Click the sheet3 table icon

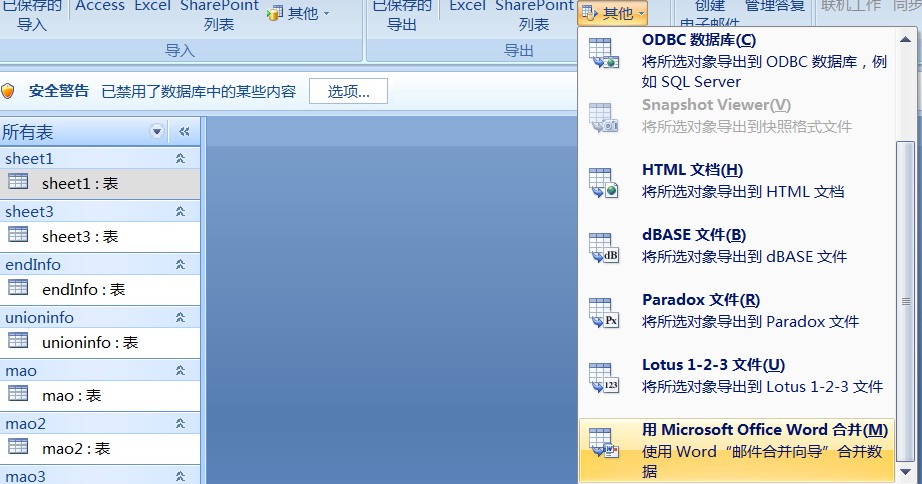(x=18, y=234)
